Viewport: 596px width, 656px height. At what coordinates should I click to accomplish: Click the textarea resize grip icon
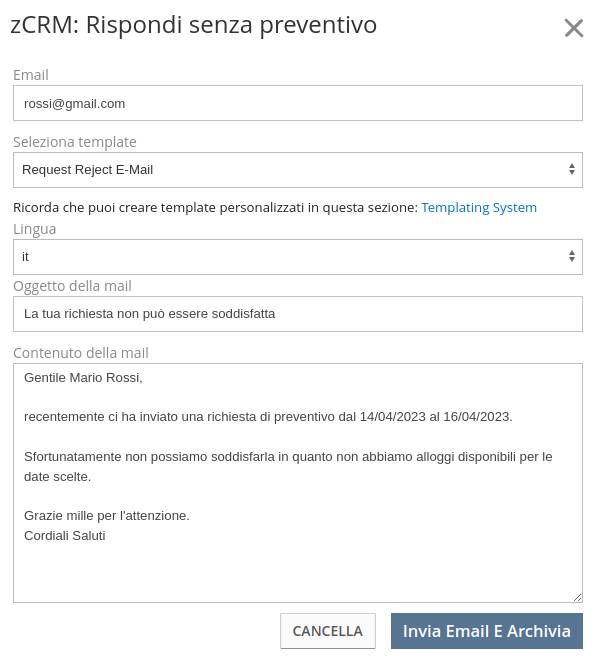(578, 598)
